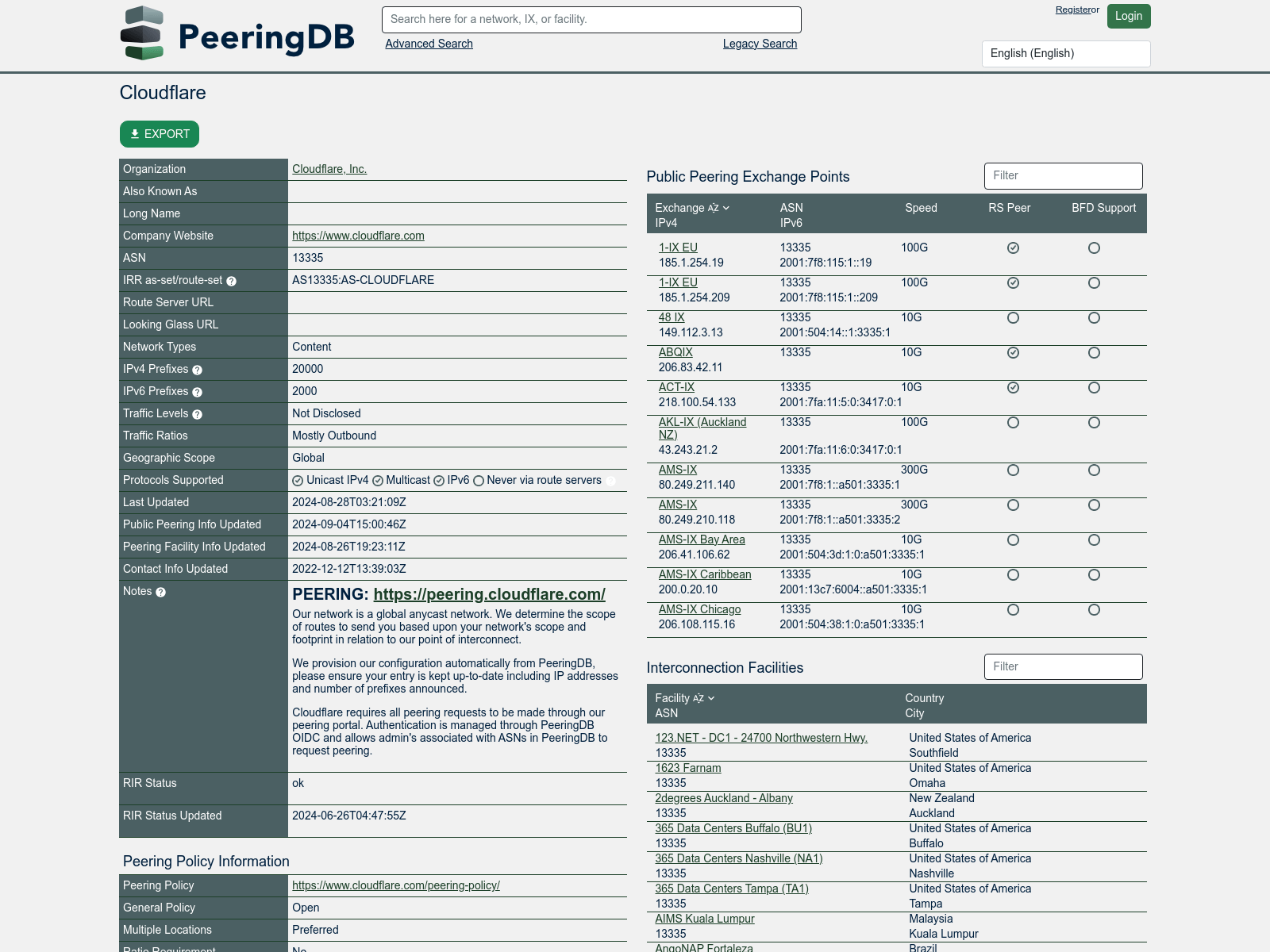Click the PeeringDB logo
This screenshot has width=1270, height=952.
(237, 33)
